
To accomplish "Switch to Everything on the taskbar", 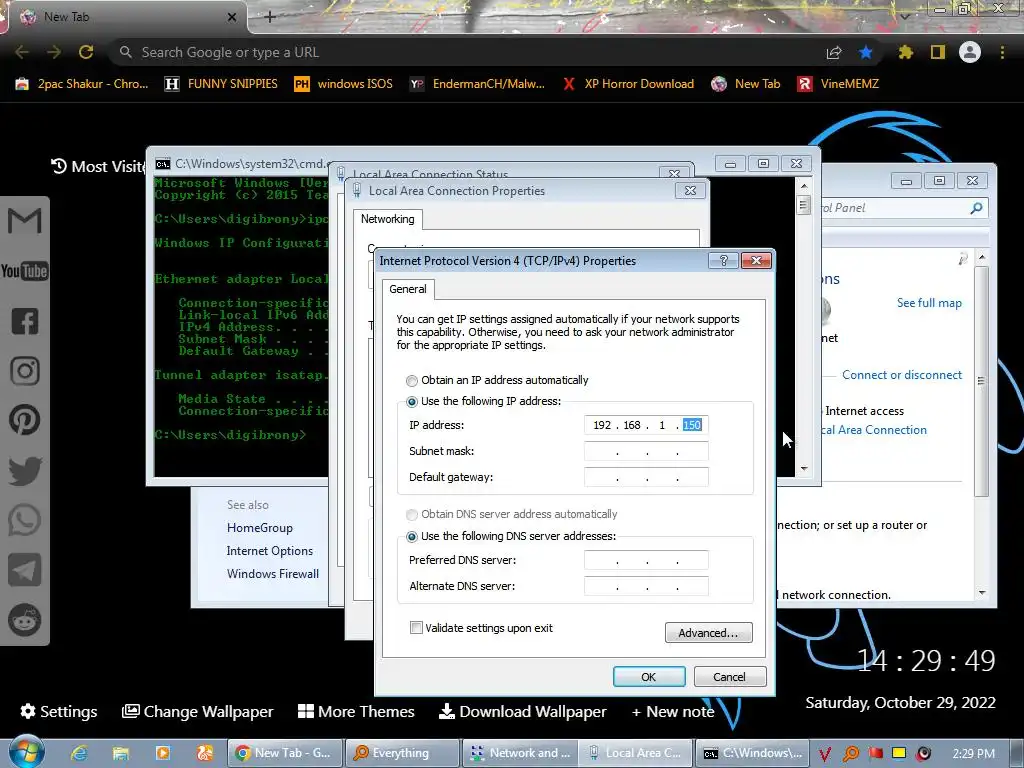I will pyautogui.click(x=402, y=753).
